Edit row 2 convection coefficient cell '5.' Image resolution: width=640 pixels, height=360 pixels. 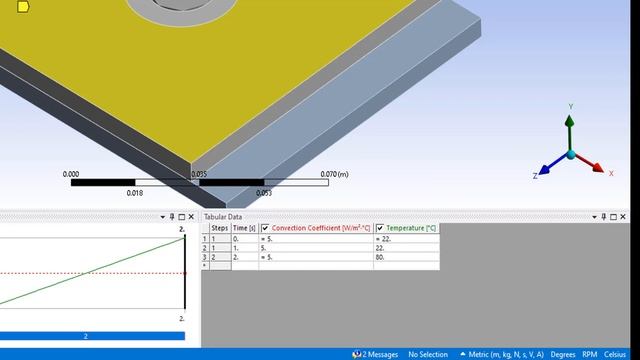tap(316, 248)
